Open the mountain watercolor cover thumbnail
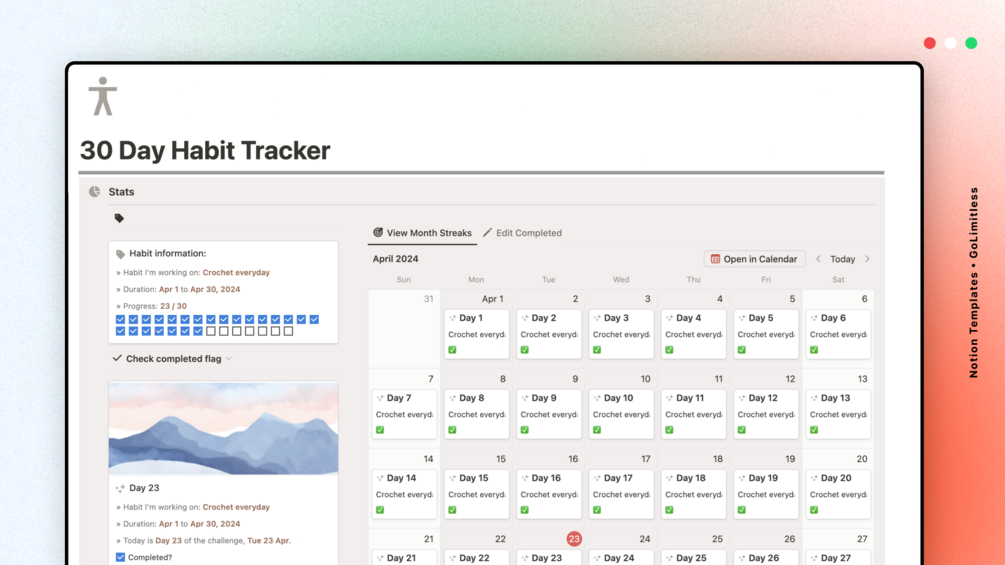1005x565 pixels. (224, 428)
